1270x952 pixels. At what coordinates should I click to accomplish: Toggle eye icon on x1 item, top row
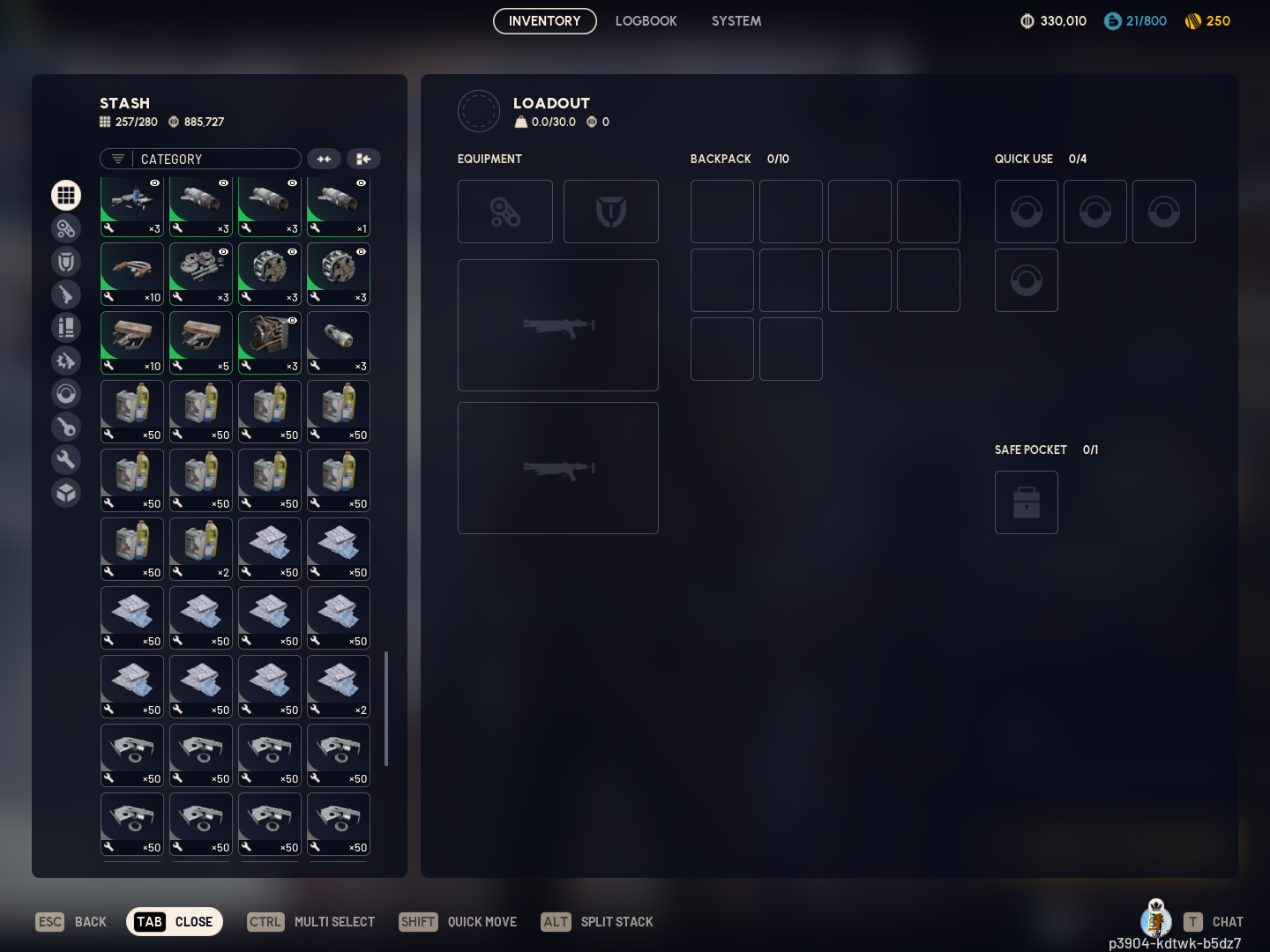tap(361, 183)
